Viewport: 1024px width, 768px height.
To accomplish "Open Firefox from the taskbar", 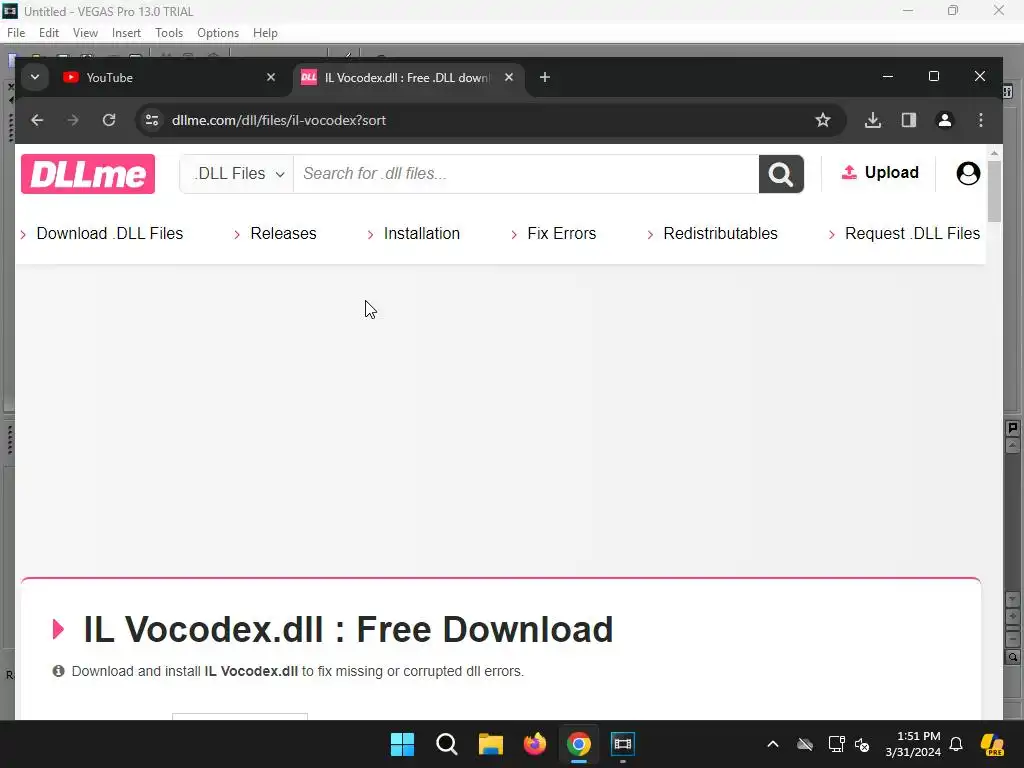I will pyautogui.click(x=535, y=744).
